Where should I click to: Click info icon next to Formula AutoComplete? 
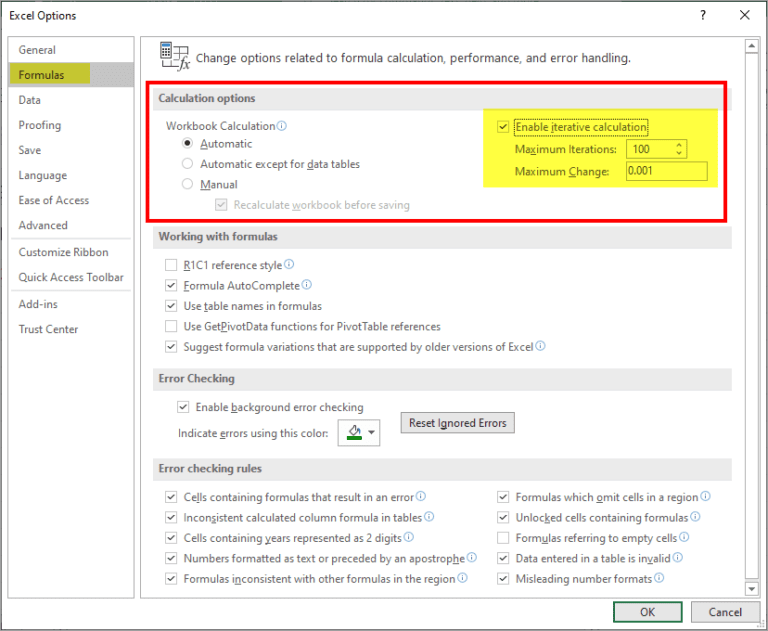[307, 285]
